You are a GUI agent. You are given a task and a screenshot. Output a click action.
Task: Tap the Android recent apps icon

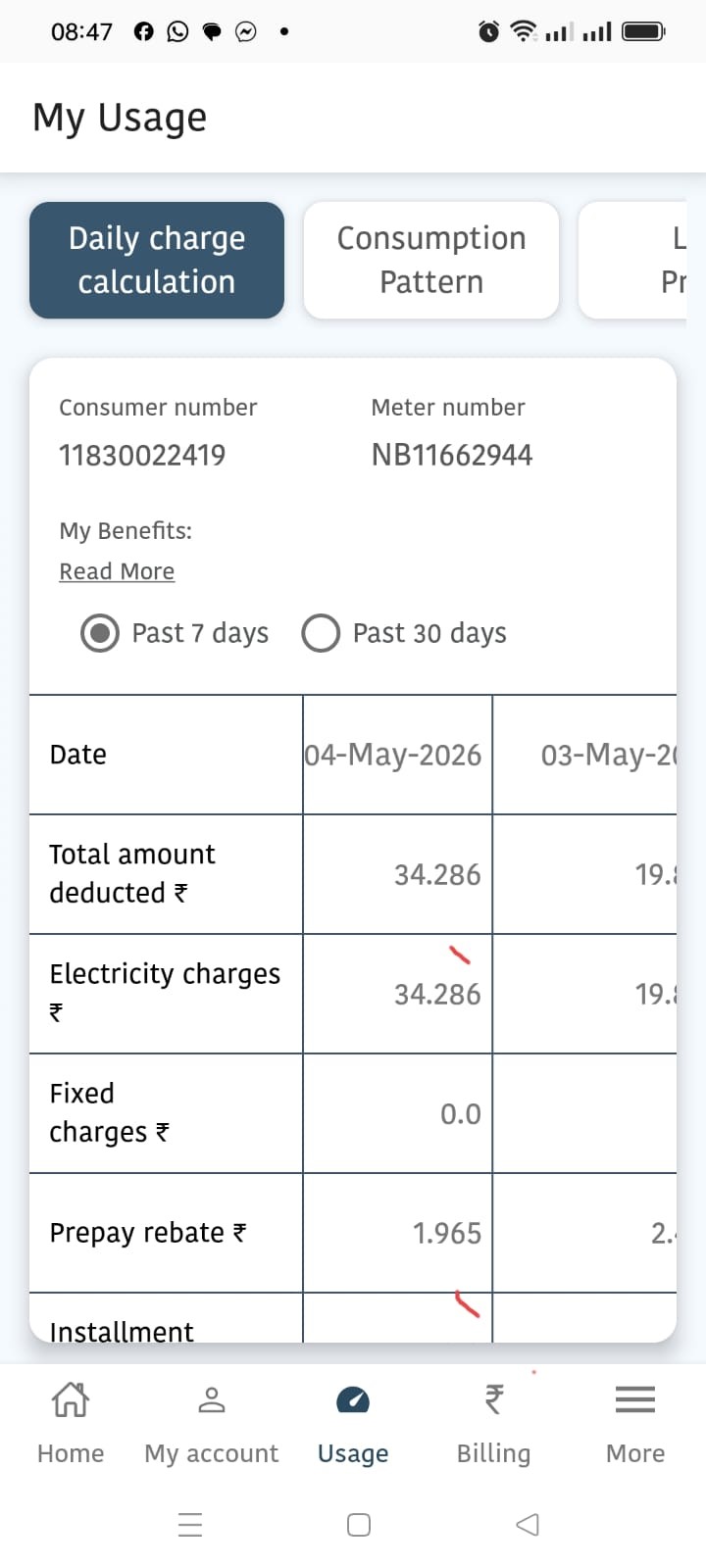click(190, 1524)
